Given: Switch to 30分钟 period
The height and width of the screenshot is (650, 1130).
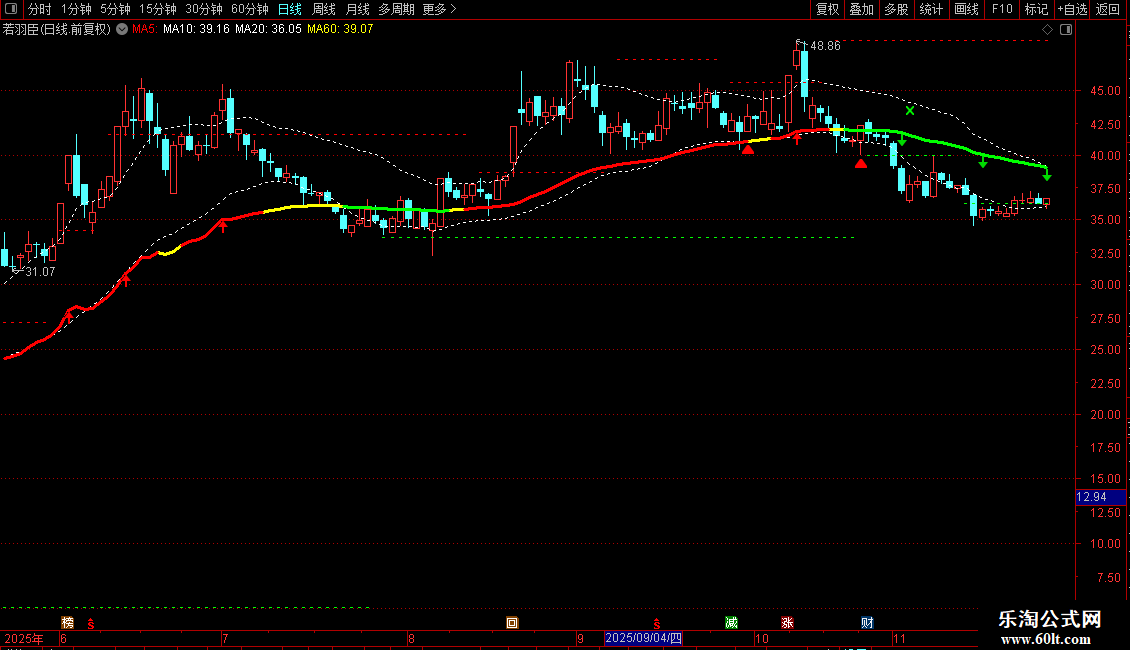Looking at the screenshot, I should point(203,9).
